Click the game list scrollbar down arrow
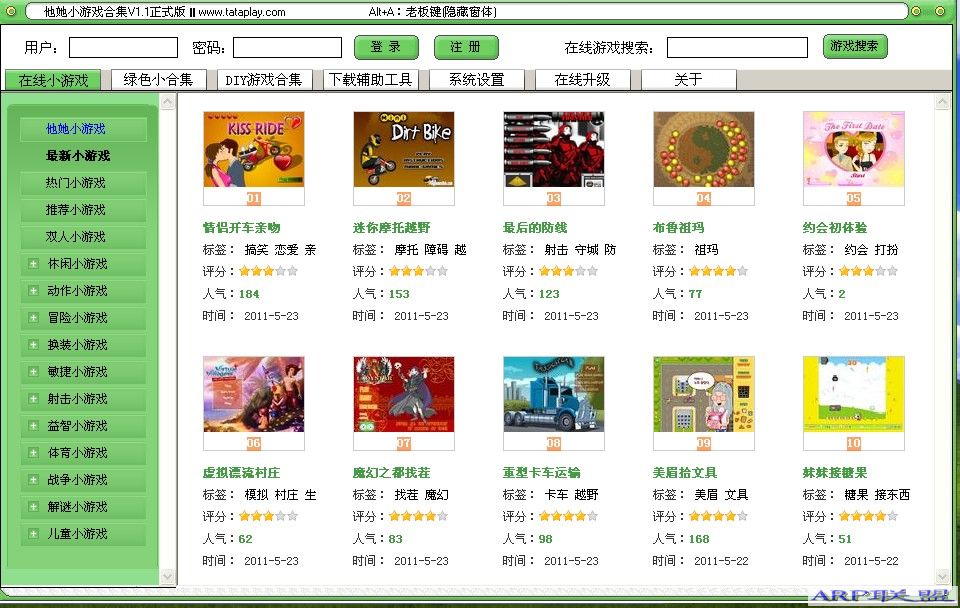960x608 pixels. pyautogui.click(x=943, y=576)
